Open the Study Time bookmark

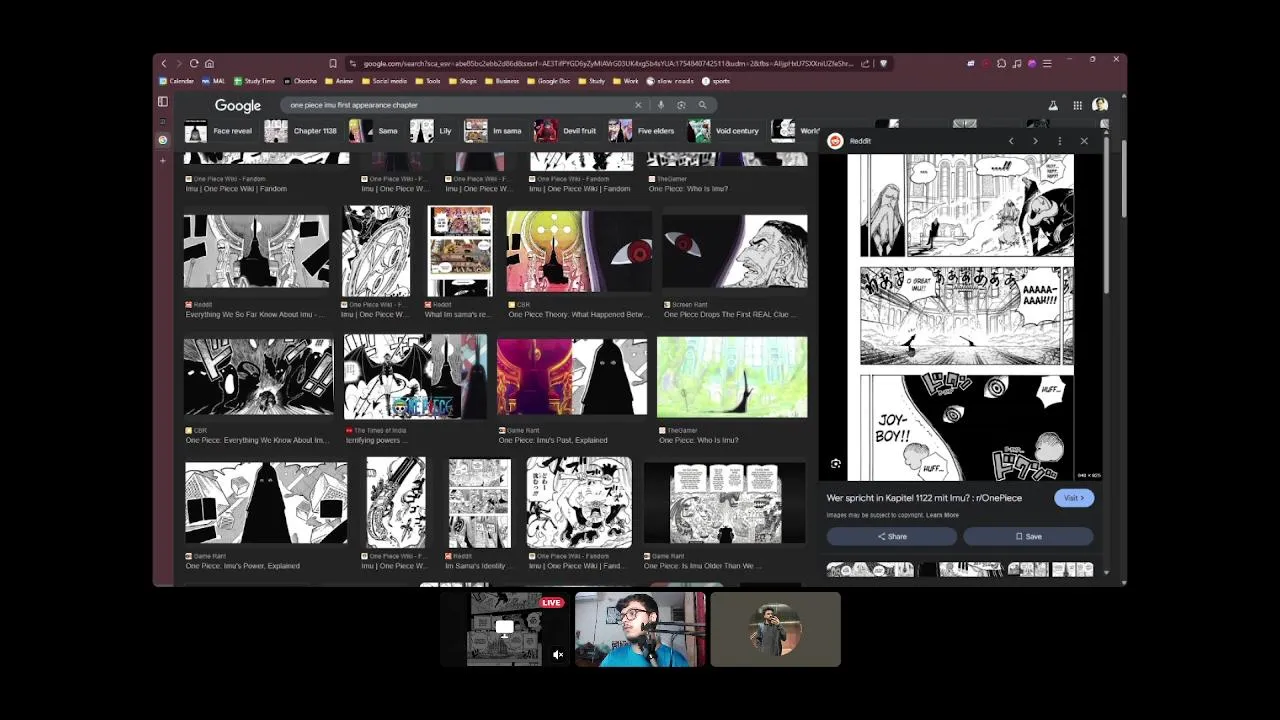tap(254, 81)
